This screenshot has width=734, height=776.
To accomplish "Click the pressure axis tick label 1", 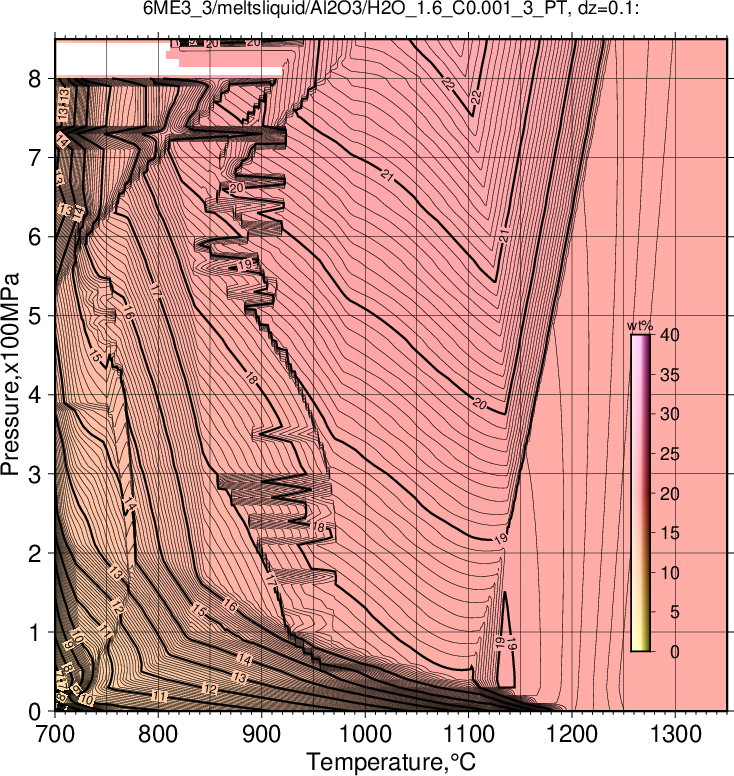I will coord(35,632).
